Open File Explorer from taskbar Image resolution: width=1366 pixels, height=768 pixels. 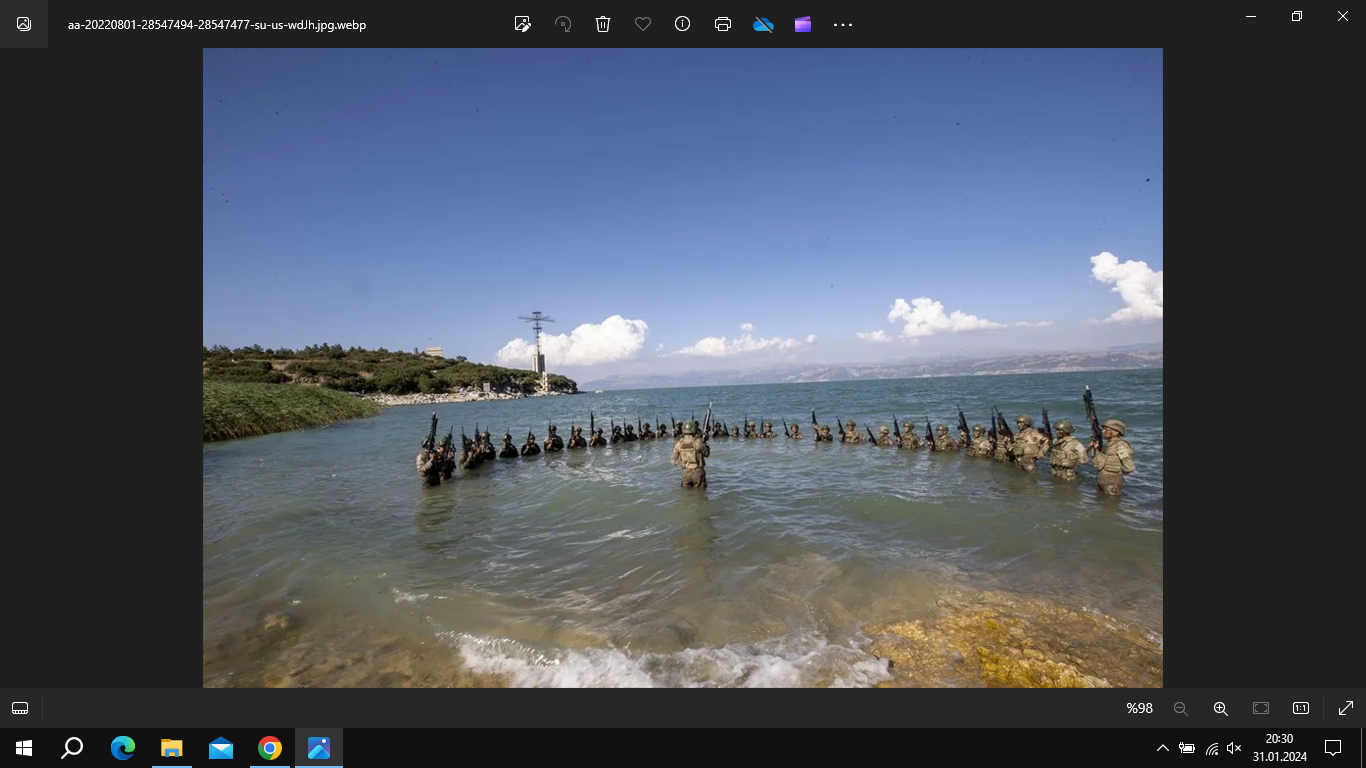172,748
